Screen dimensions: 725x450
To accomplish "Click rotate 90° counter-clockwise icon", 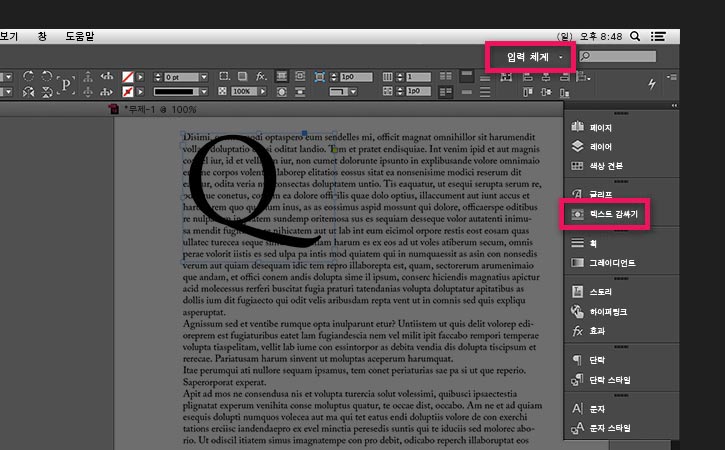I will pos(47,76).
